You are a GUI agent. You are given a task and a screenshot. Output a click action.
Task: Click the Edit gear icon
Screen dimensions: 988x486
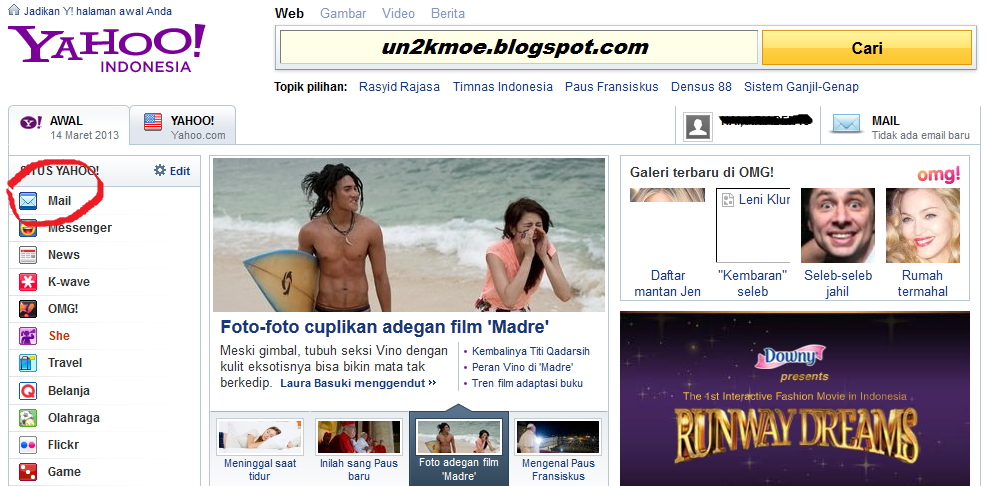(x=160, y=170)
